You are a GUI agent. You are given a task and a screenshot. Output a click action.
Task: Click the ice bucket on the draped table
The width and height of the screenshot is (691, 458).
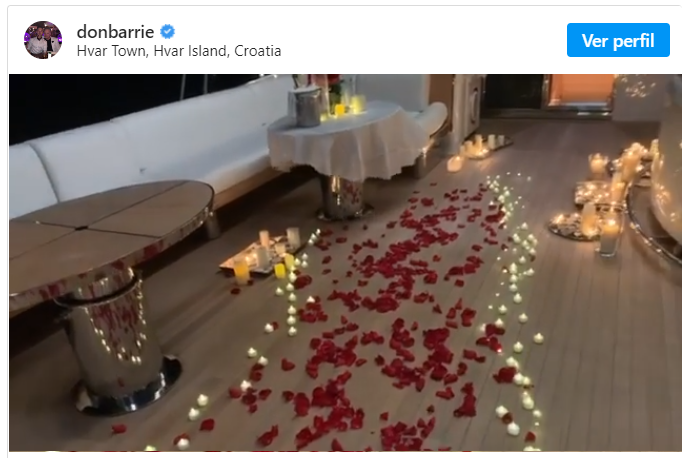tap(305, 107)
